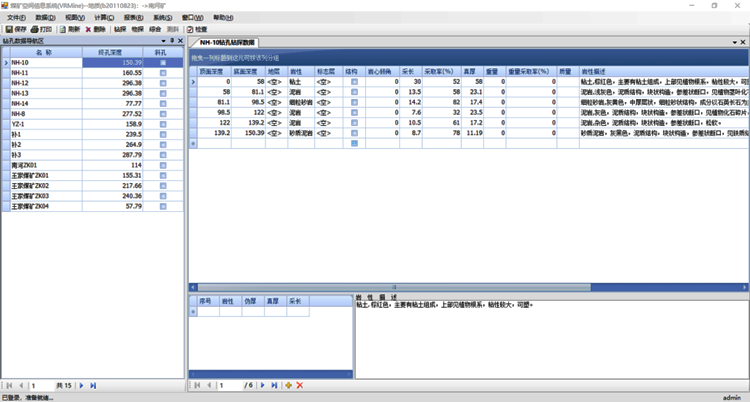750x402 pixels.
Task: Open the 数据(D) menu
Action: [x=45, y=18]
